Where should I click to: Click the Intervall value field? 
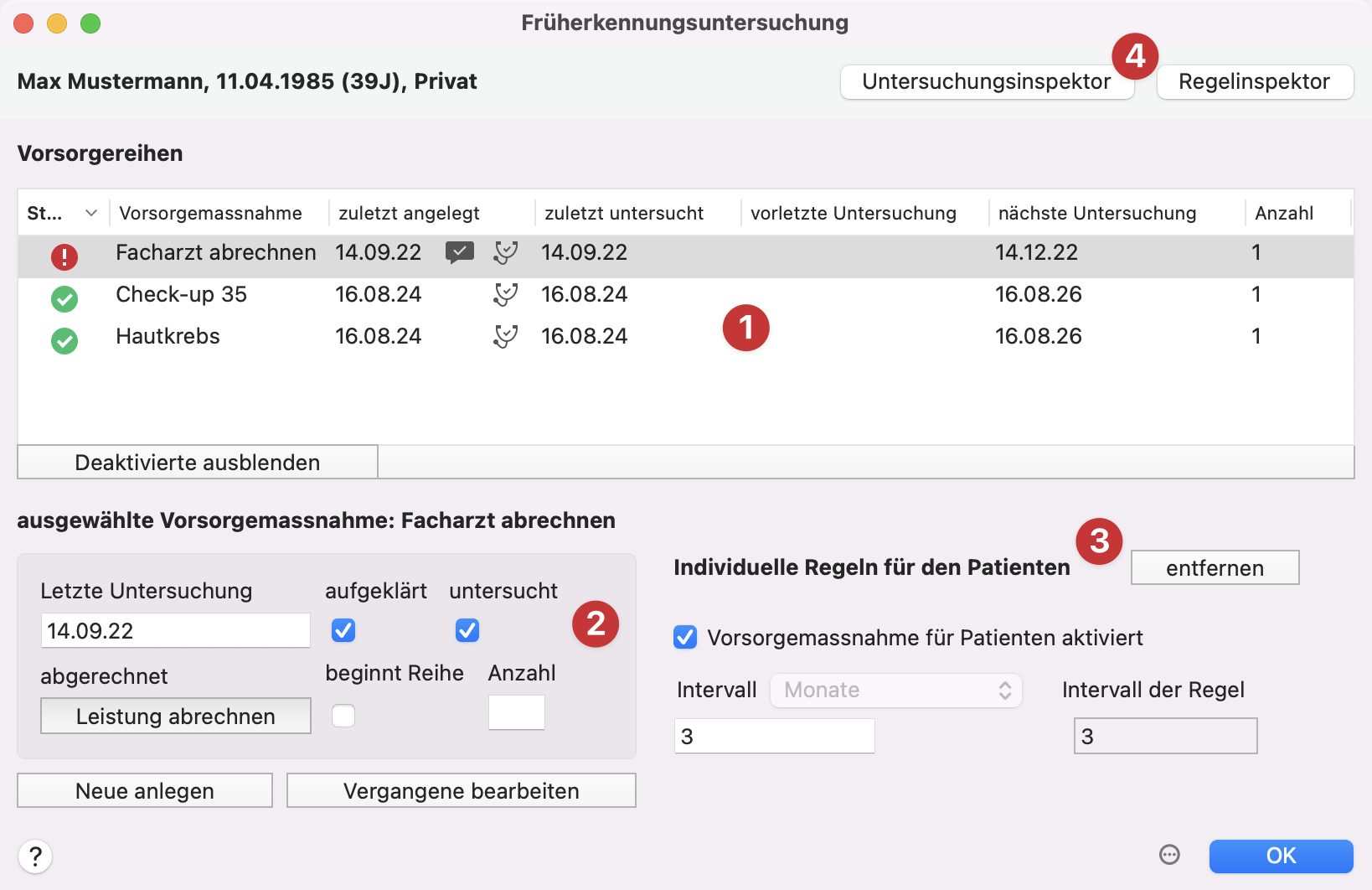[x=775, y=737]
